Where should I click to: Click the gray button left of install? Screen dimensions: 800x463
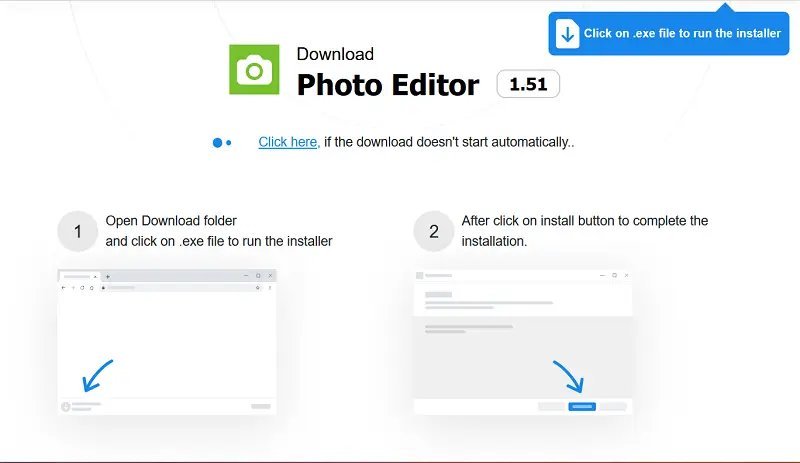coord(550,406)
